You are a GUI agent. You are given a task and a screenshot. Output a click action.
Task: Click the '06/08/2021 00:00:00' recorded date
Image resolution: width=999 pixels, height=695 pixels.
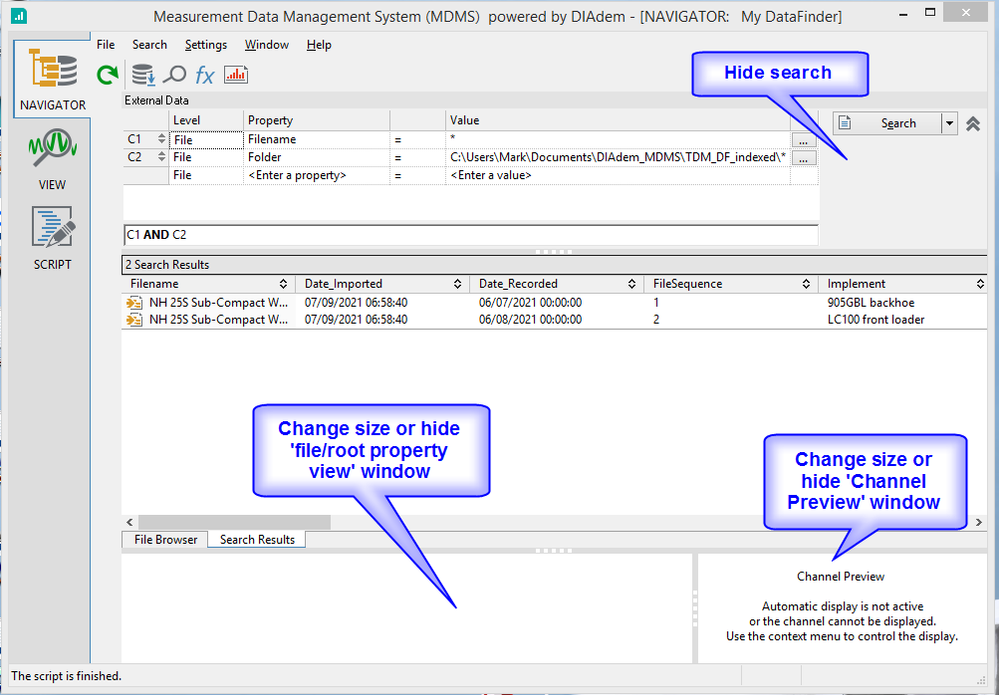pyautogui.click(x=530, y=320)
